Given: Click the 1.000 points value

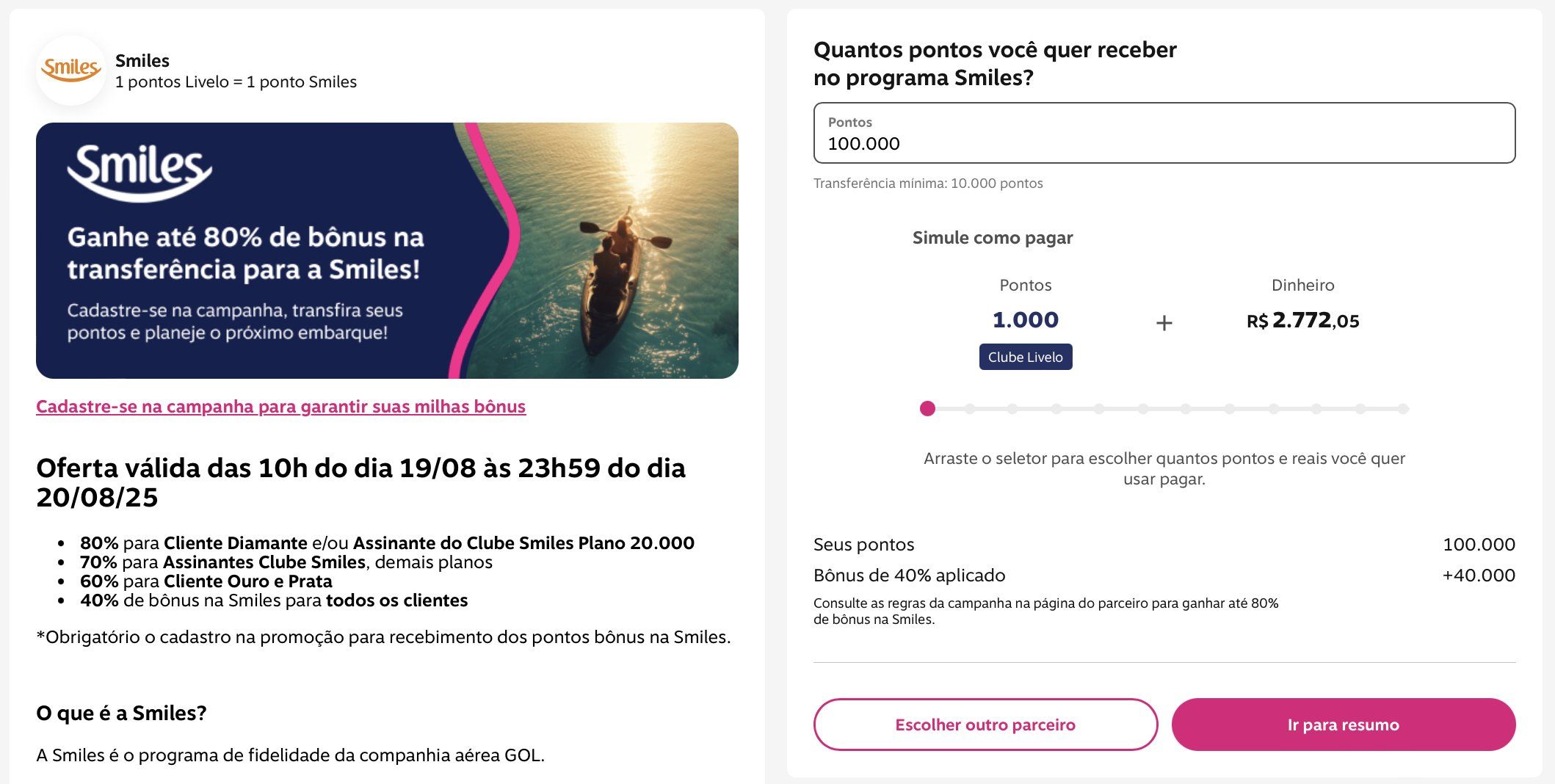Looking at the screenshot, I should click(x=1025, y=320).
